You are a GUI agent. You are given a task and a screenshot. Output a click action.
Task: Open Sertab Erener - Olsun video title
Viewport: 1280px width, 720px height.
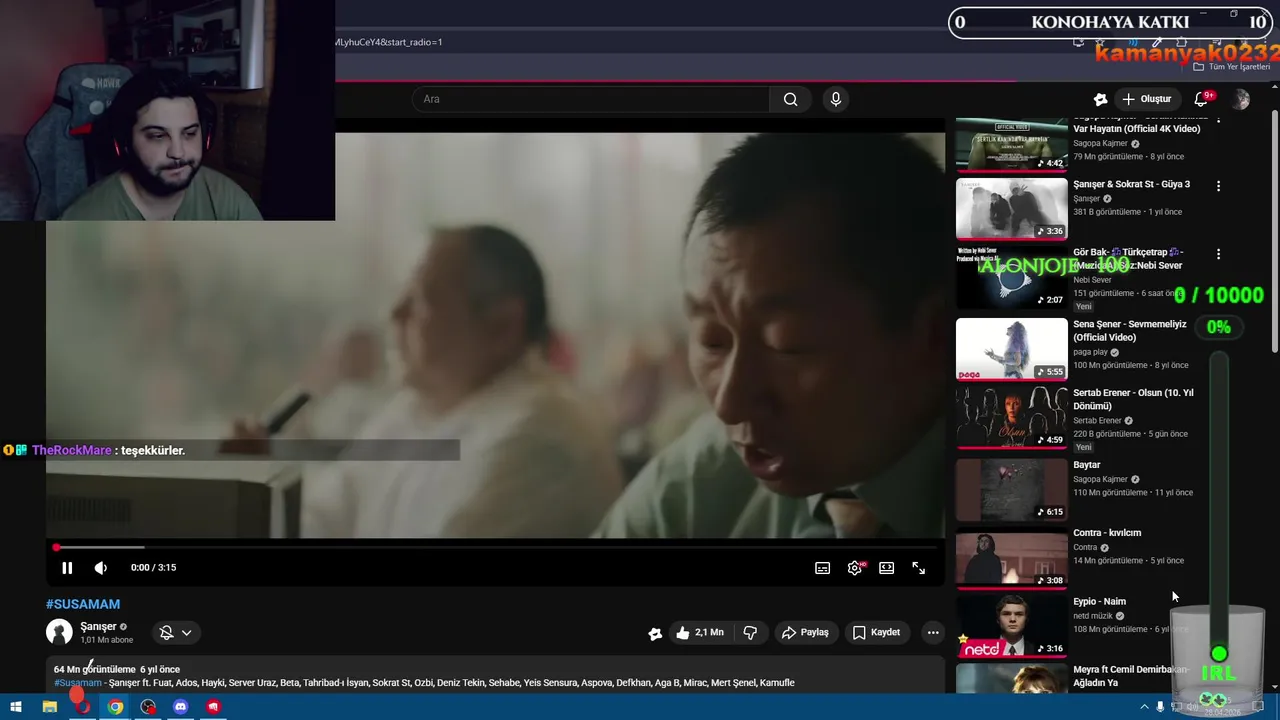point(1133,399)
